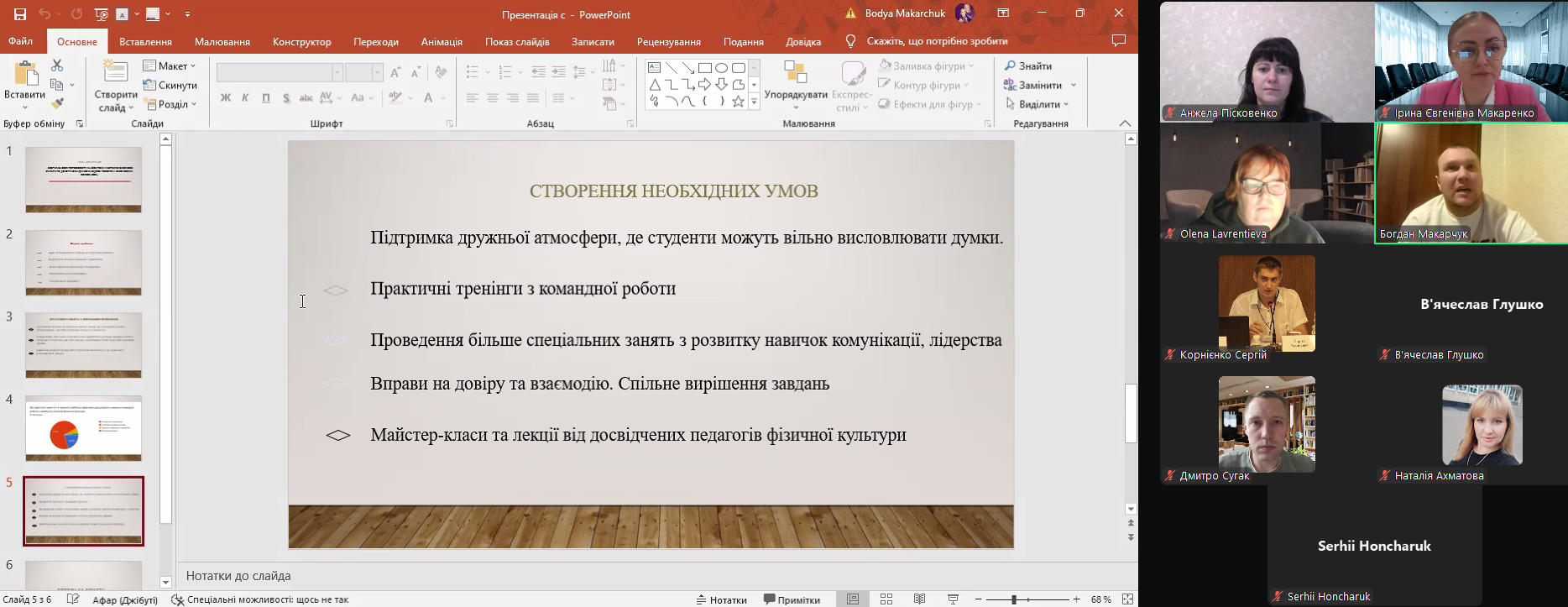
Task: Click the Cut scissors icon
Action: coord(57,65)
